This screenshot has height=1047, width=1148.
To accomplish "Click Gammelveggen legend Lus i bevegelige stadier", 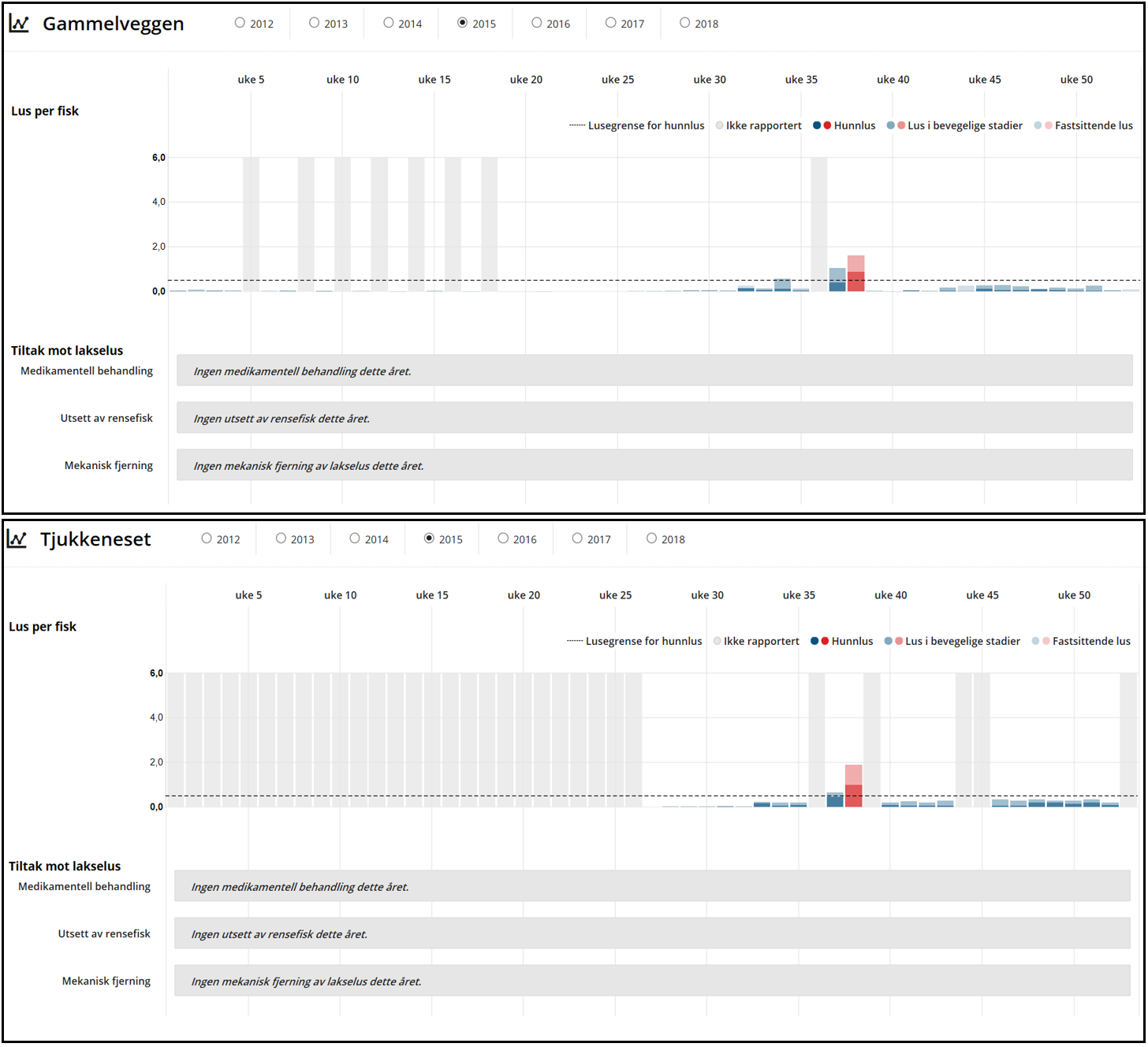I will tap(955, 125).
